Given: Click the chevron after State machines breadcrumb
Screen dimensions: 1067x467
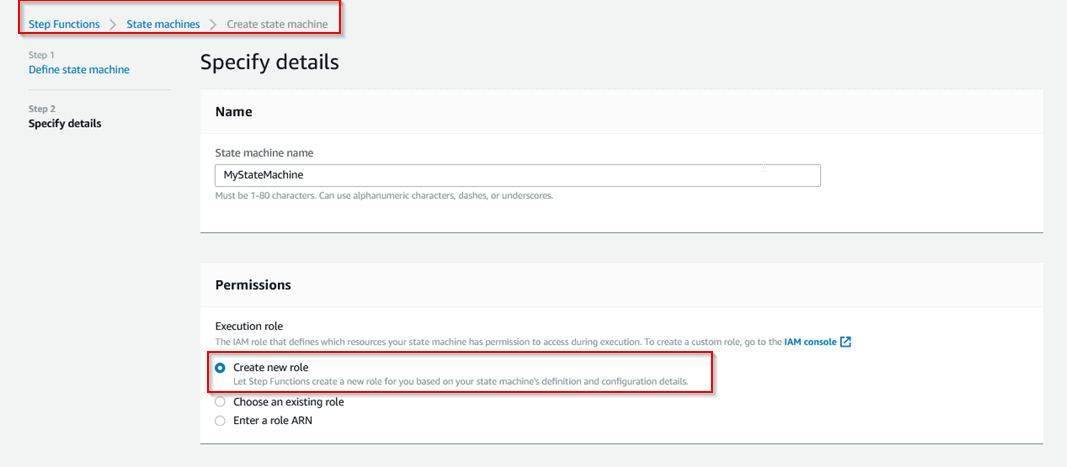Looking at the screenshot, I should (213, 24).
